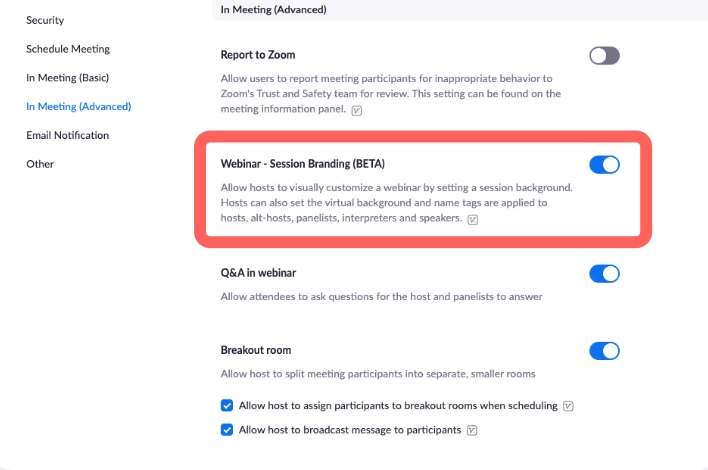
Task: Go to Schedule Meeting in sidebar
Action: click(x=68, y=49)
